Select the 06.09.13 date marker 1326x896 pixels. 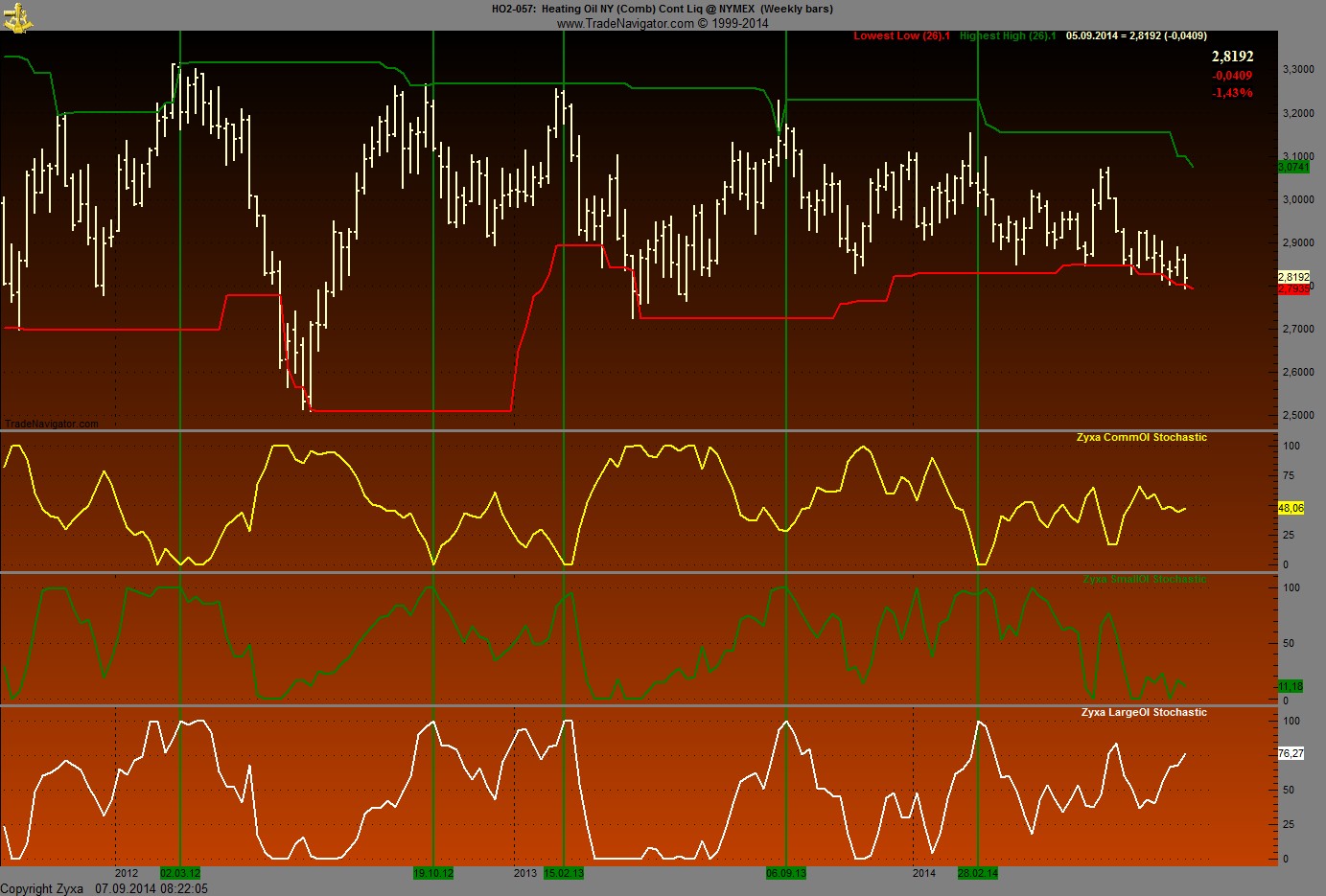(786, 873)
